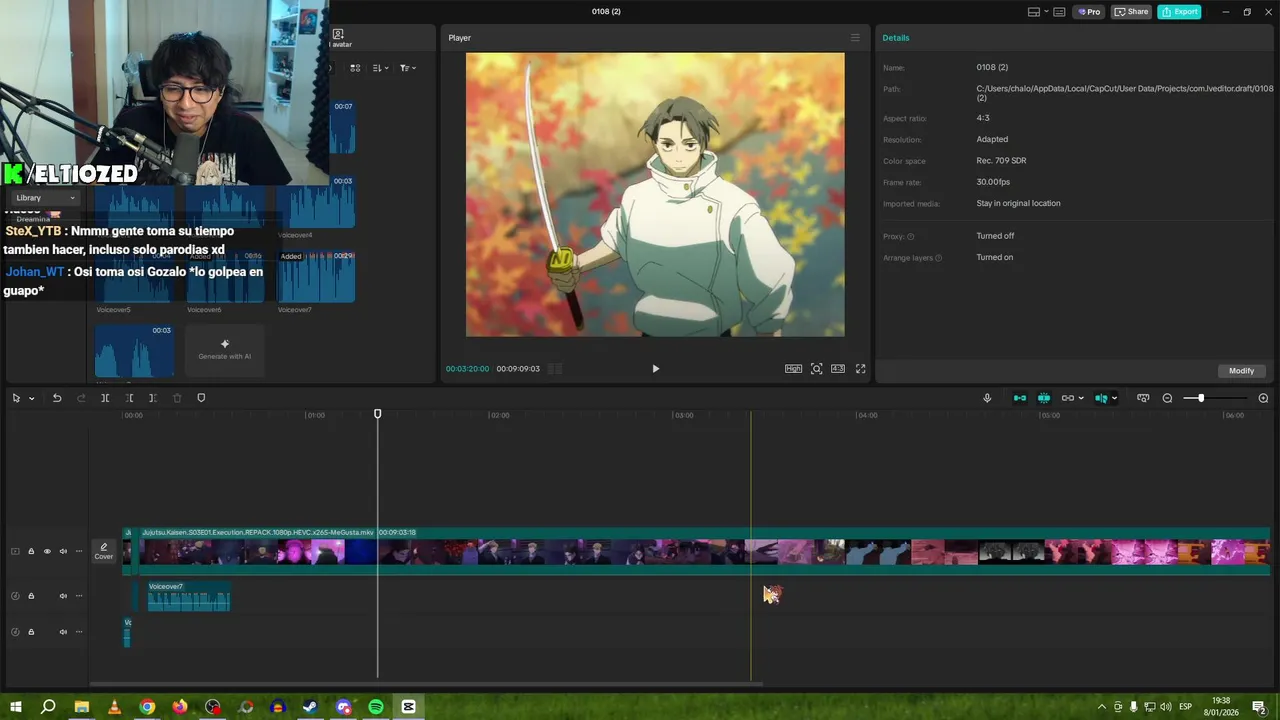This screenshot has width=1280, height=720.
Task: Open the Player panel menu icon
Action: [x=855, y=38]
